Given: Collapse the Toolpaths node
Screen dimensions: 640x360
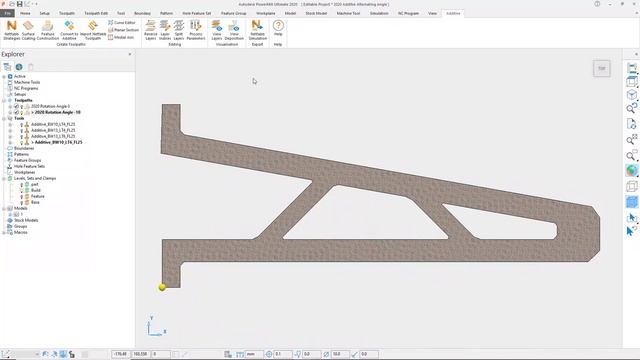Looking at the screenshot, I should pos(4,100).
